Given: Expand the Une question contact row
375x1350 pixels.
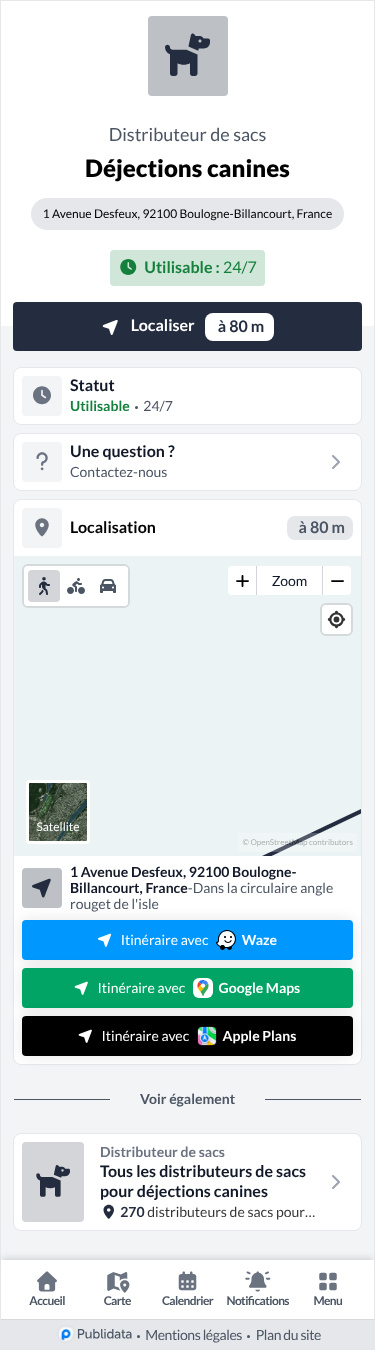Looking at the screenshot, I should [x=187, y=462].
